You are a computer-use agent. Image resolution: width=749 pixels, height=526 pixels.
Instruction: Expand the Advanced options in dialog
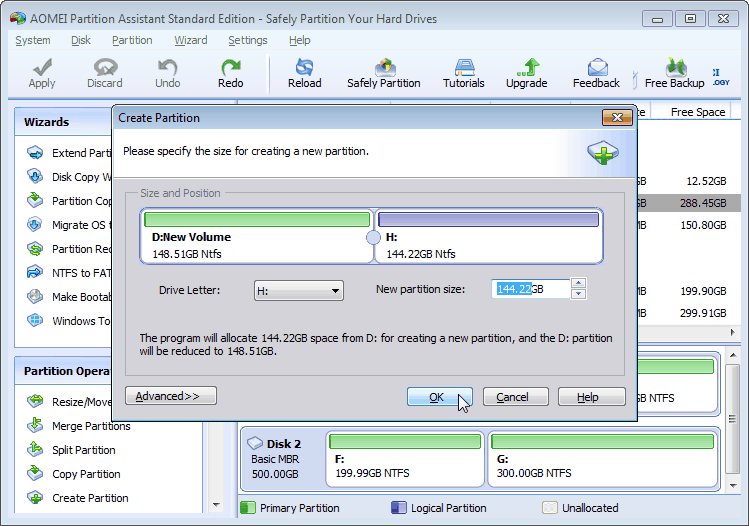[171, 396]
